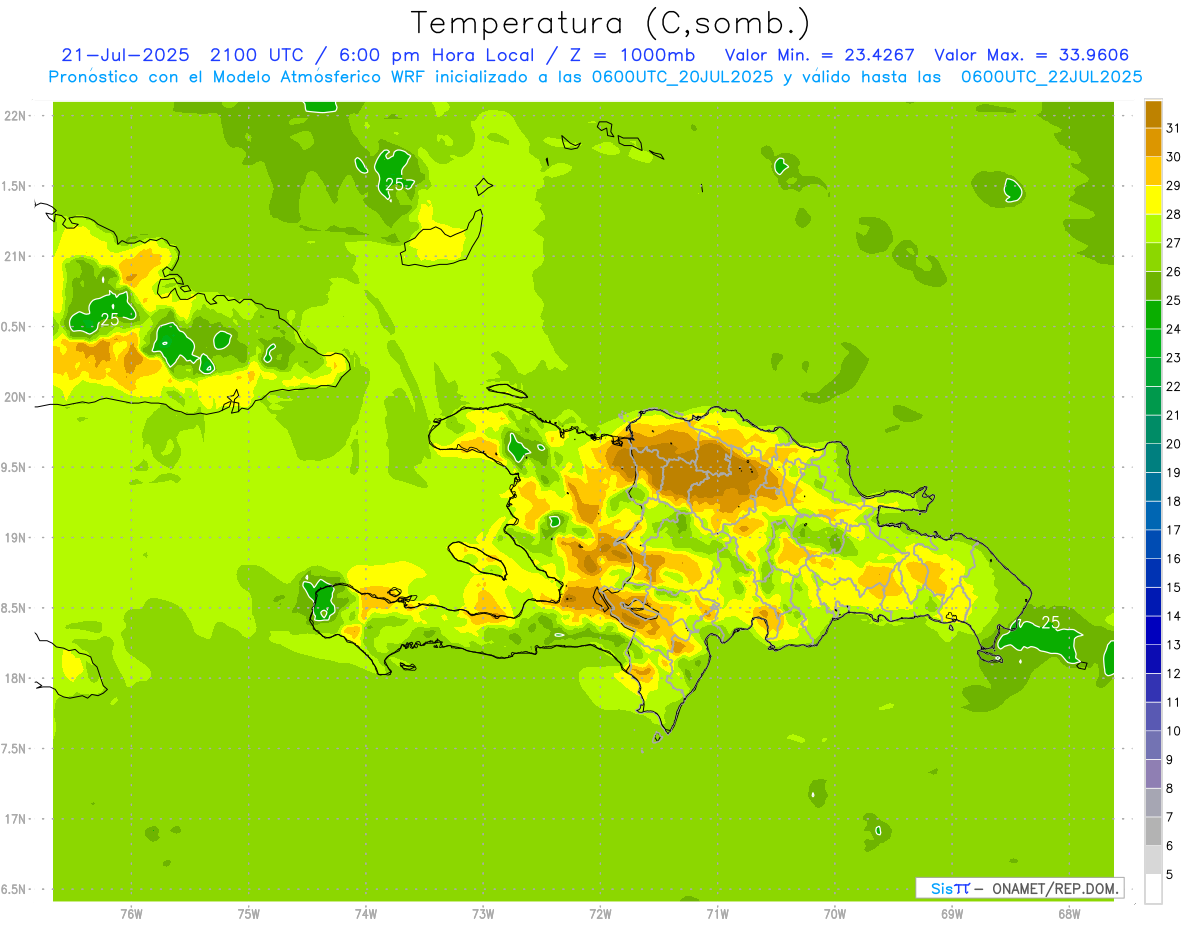The height and width of the screenshot is (927, 1200).
Task: Click the '74W' longitude label
Action: (365, 913)
